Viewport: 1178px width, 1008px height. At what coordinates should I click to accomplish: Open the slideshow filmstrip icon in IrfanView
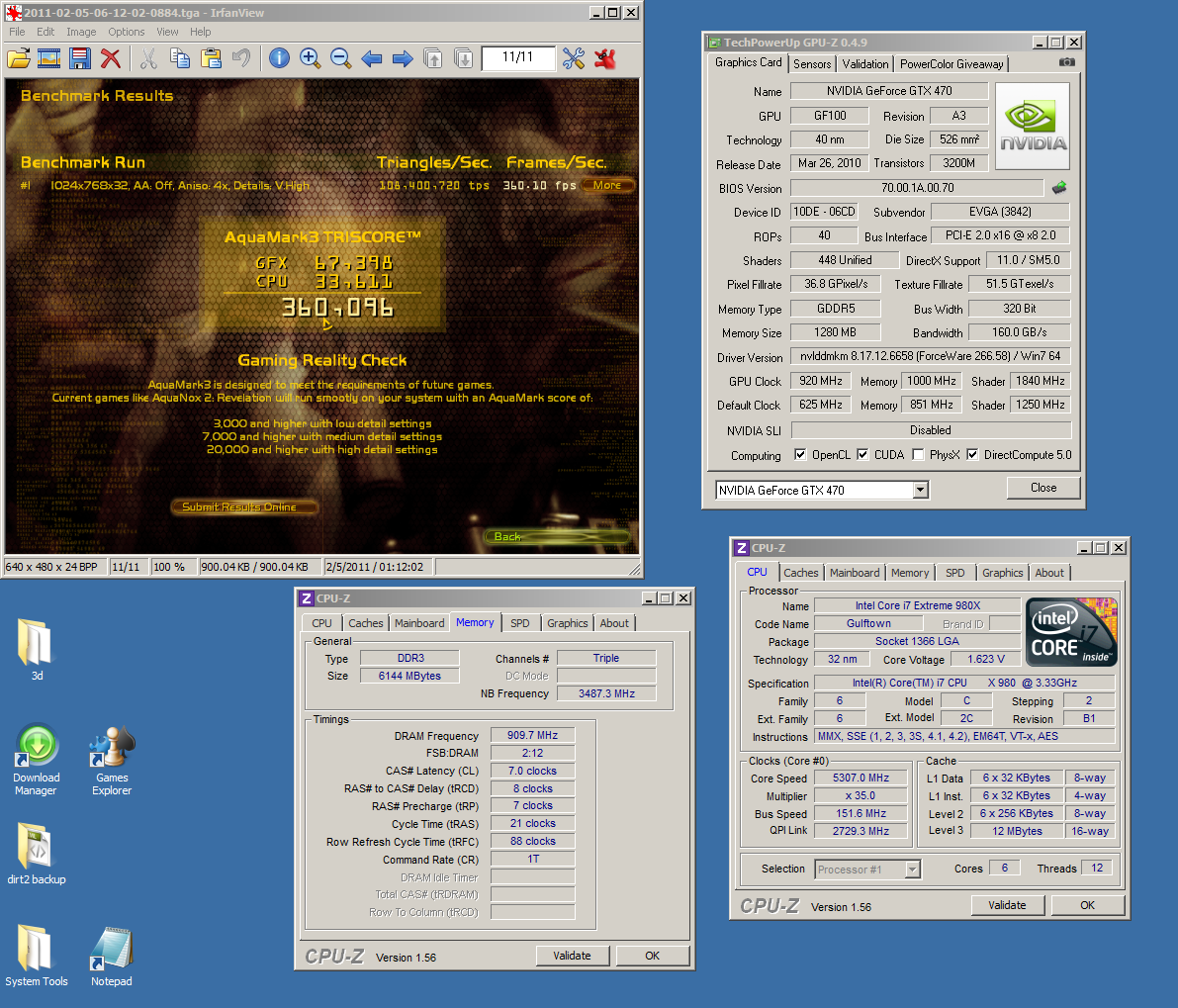coord(48,57)
